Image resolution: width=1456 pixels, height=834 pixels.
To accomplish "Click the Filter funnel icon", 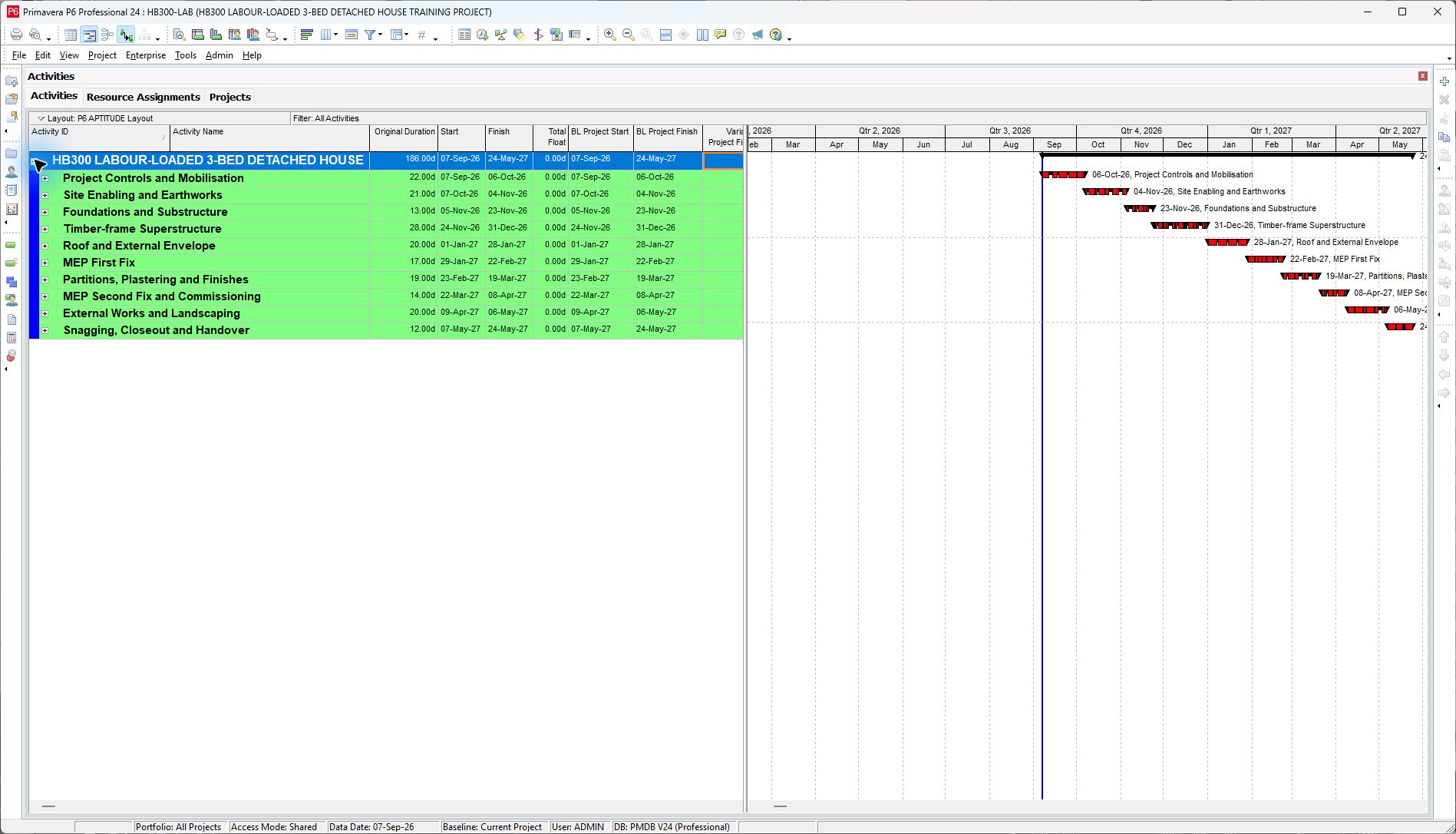I will coord(370,35).
